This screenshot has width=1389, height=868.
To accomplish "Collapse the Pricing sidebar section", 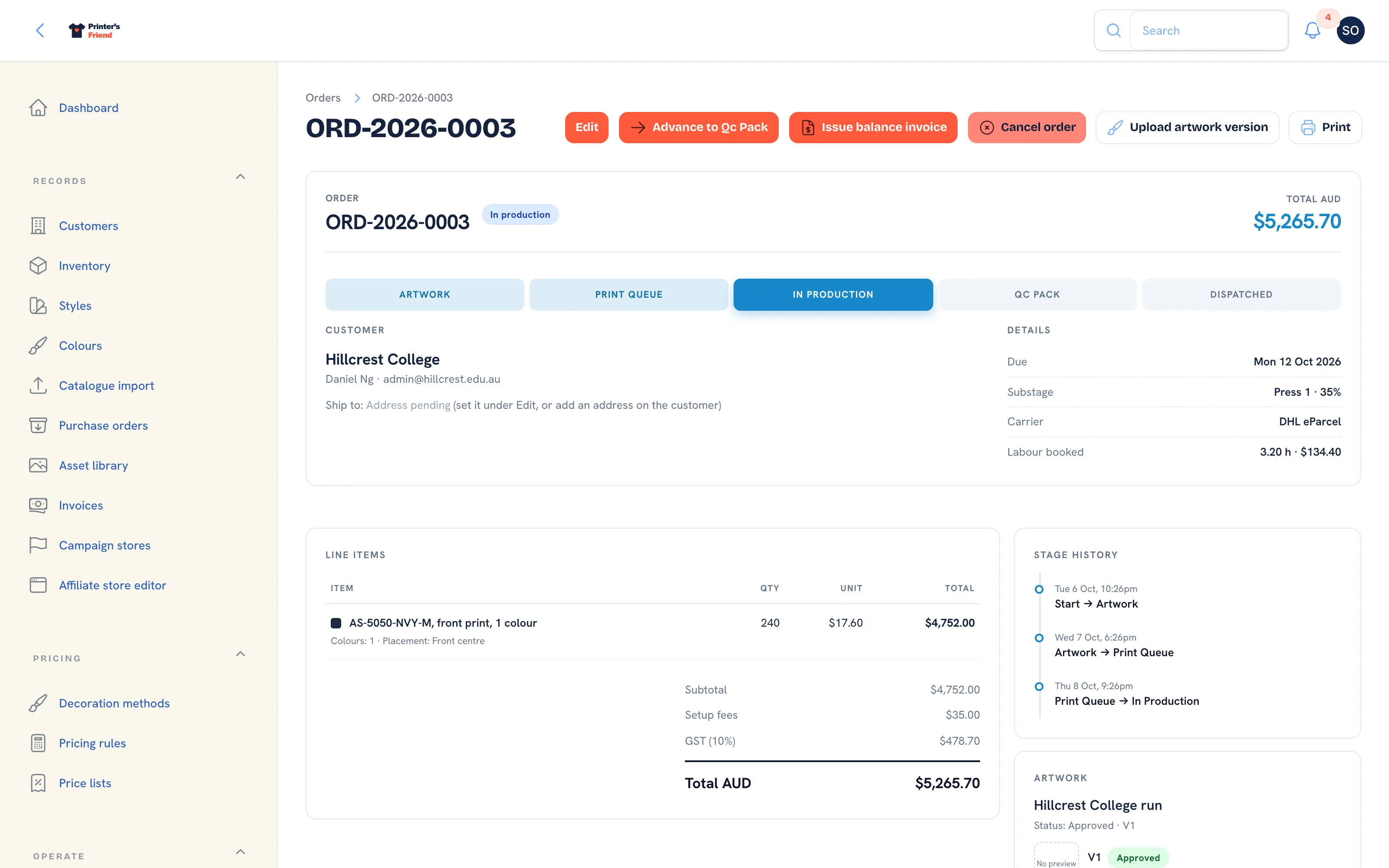I will [240, 654].
